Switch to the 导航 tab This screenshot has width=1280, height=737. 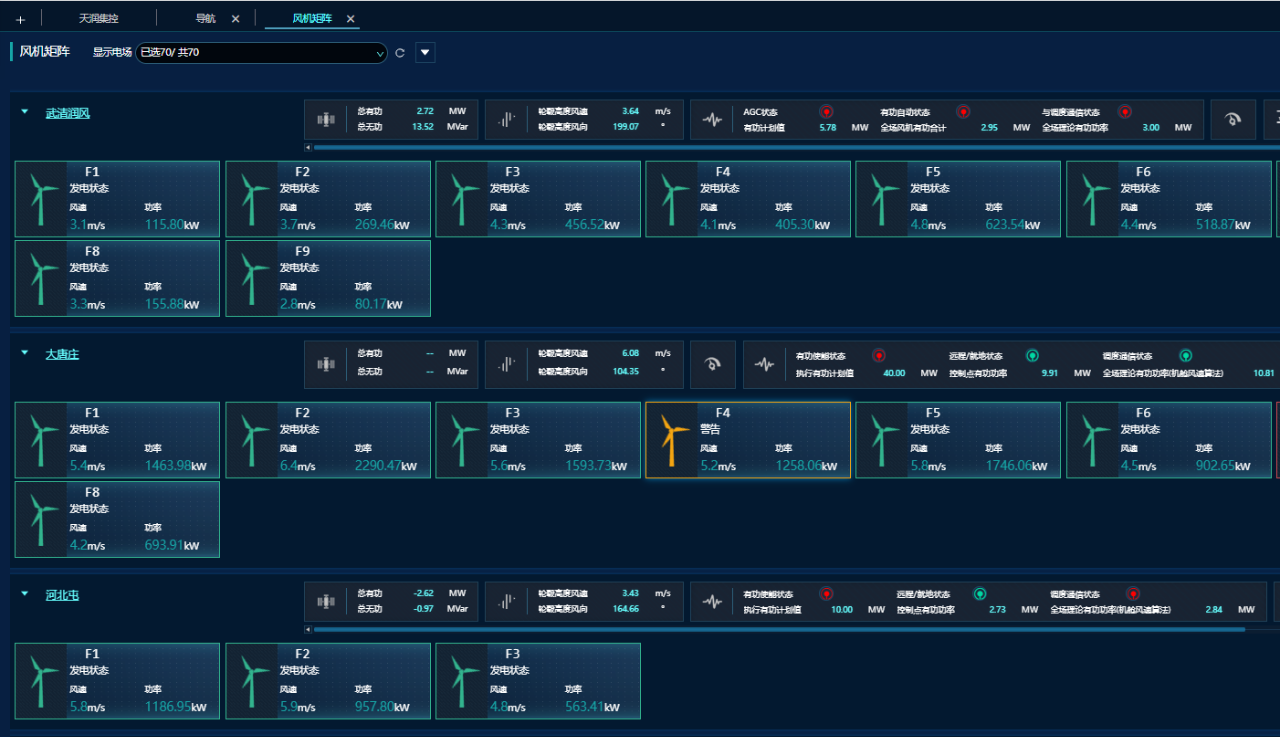(205, 19)
